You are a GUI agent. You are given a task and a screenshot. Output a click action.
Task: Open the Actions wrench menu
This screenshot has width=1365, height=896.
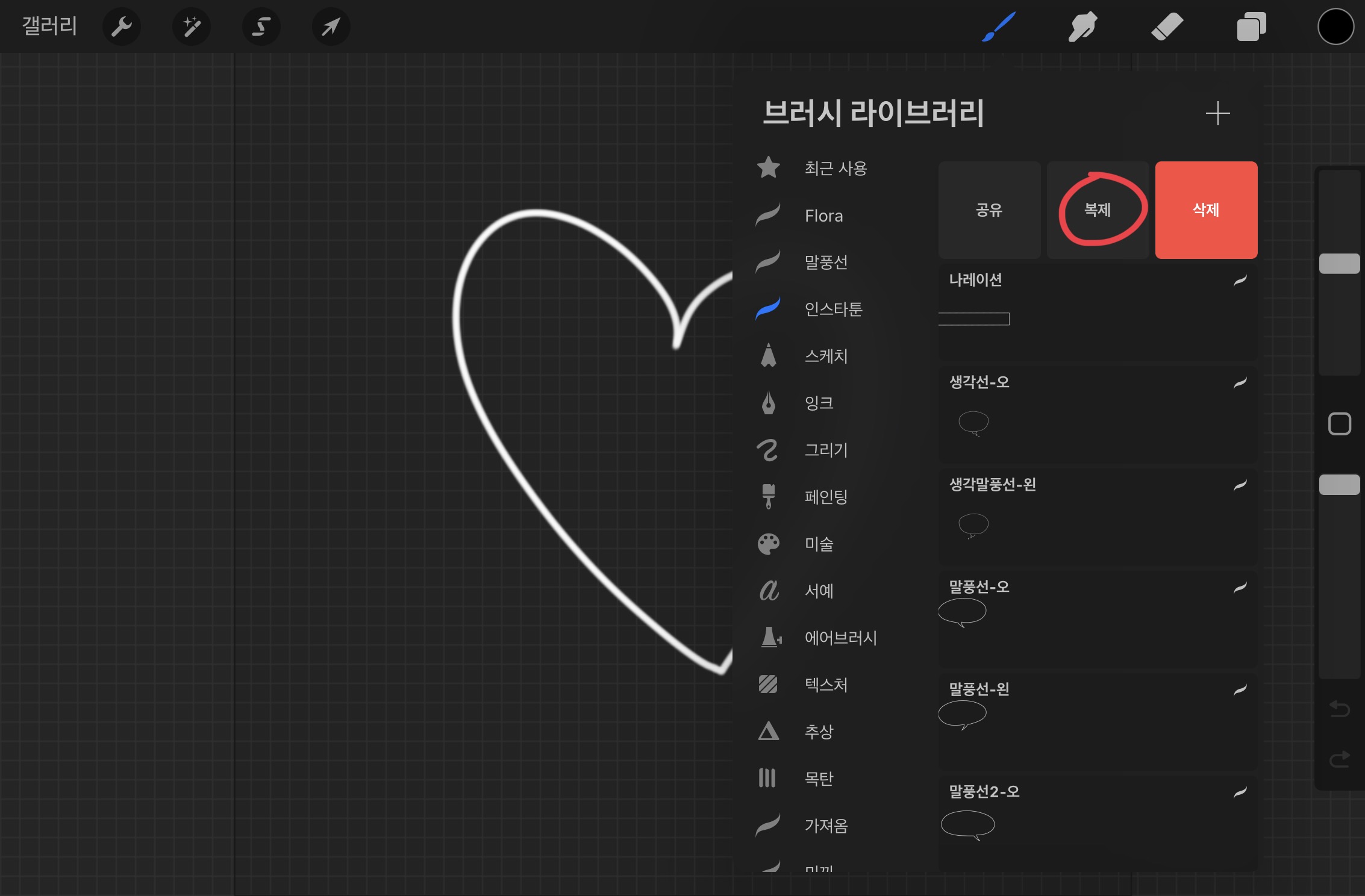(122, 26)
